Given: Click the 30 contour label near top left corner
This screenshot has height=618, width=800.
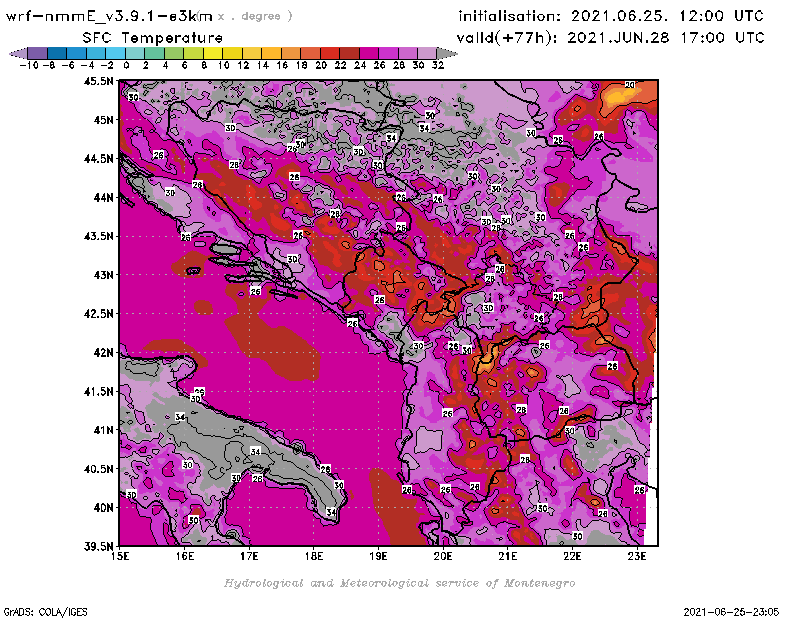Looking at the screenshot, I should pos(133,97).
